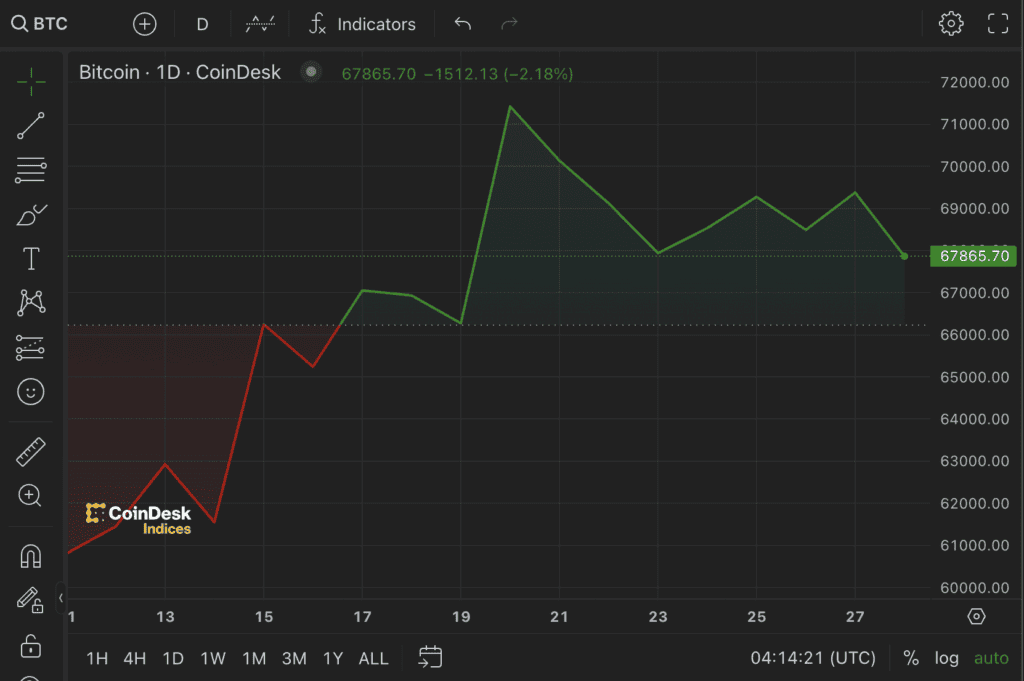The height and width of the screenshot is (681, 1024).
Task: Click the compare or add symbol plus icon
Action: (x=144, y=24)
